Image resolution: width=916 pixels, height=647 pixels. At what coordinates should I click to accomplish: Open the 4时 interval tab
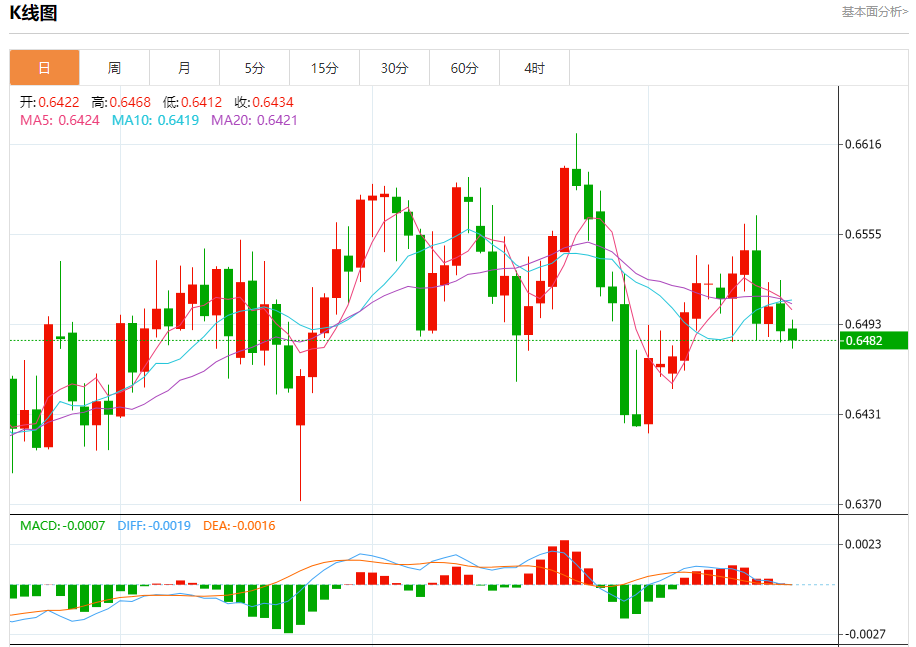(x=535, y=68)
